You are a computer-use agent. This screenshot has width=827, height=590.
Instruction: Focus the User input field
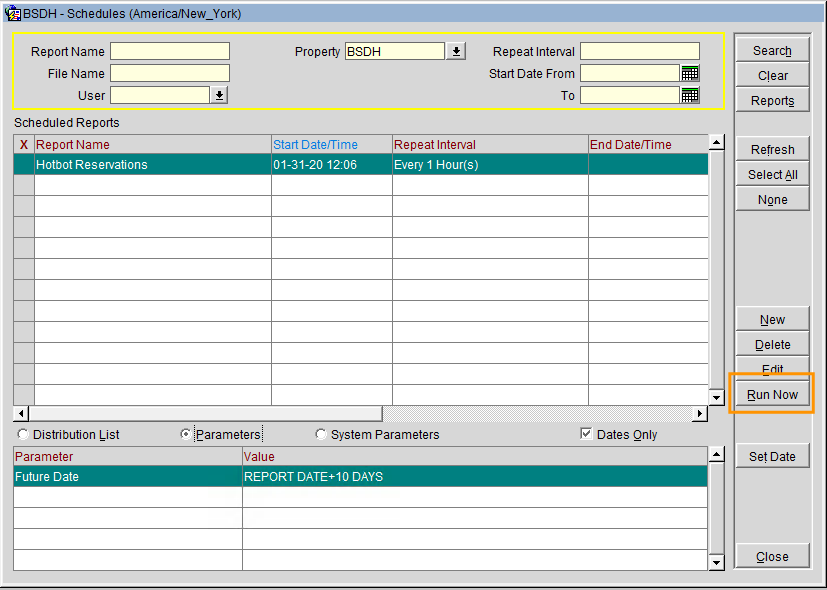point(160,95)
